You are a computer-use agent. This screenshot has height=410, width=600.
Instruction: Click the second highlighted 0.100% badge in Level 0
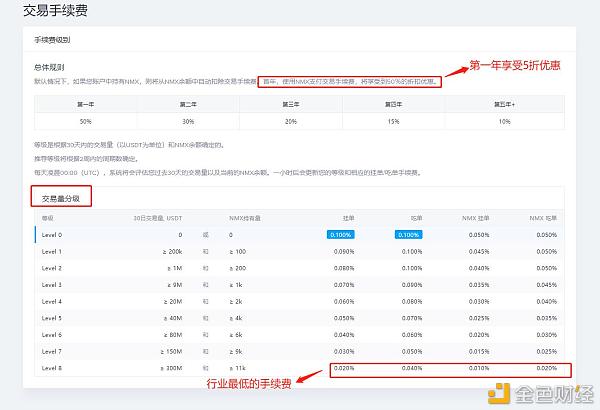click(408, 235)
